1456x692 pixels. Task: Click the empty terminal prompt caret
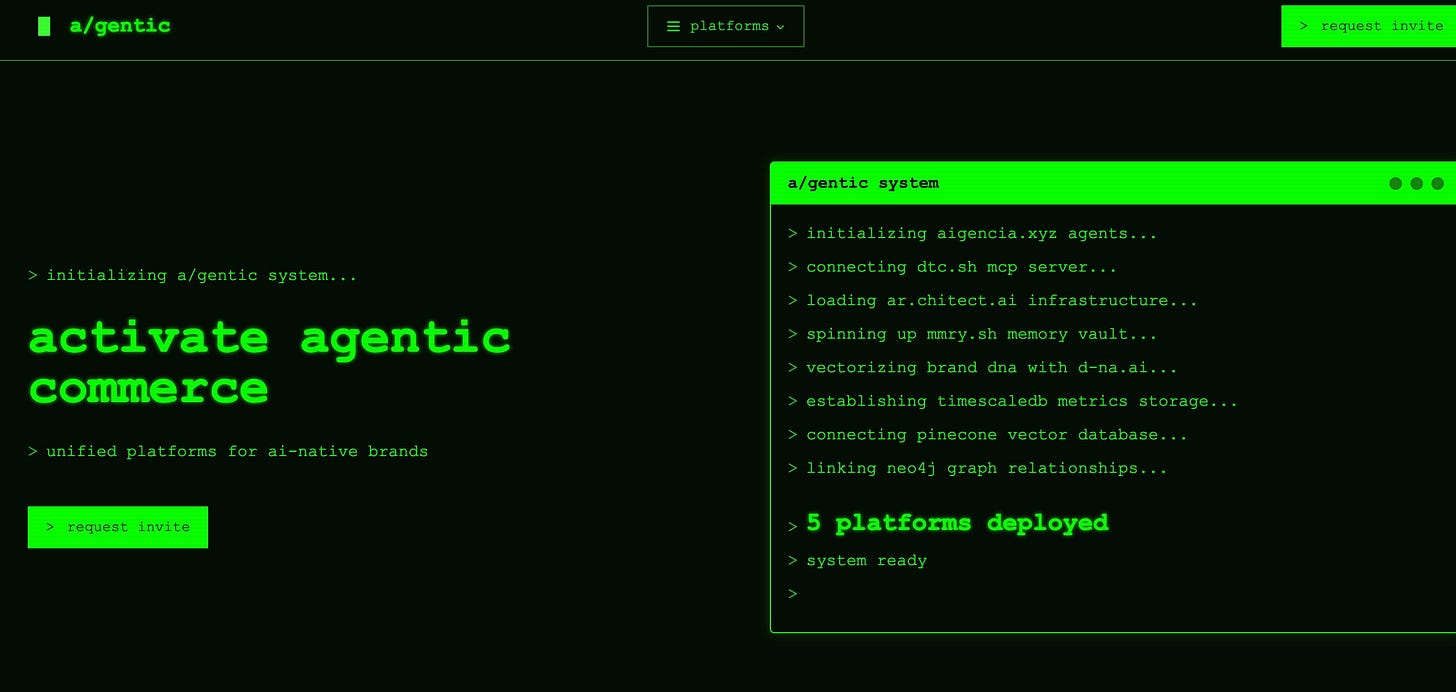click(x=793, y=594)
